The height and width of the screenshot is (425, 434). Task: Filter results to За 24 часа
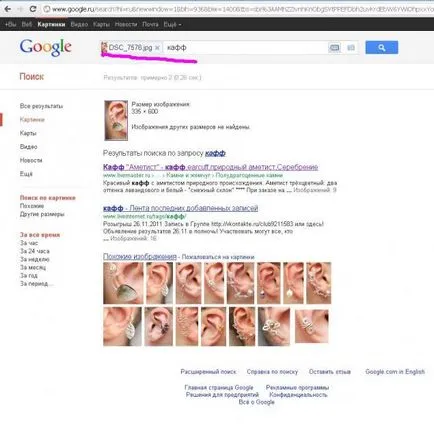(x=35, y=251)
